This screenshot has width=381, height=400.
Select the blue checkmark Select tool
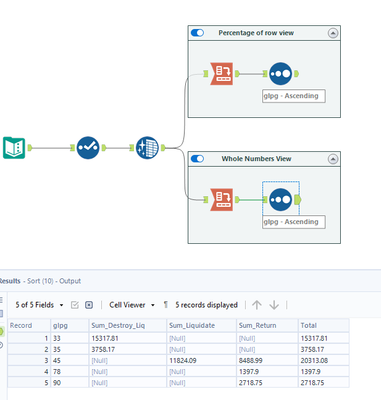tap(88, 148)
